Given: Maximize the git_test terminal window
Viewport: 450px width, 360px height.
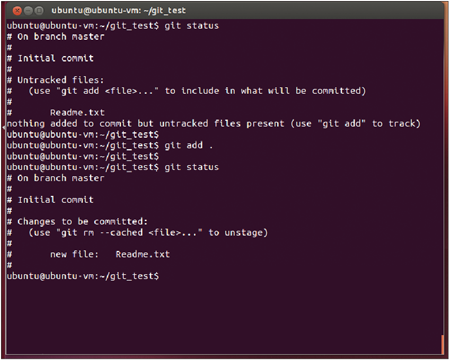Looking at the screenshot, I should 39,11.
